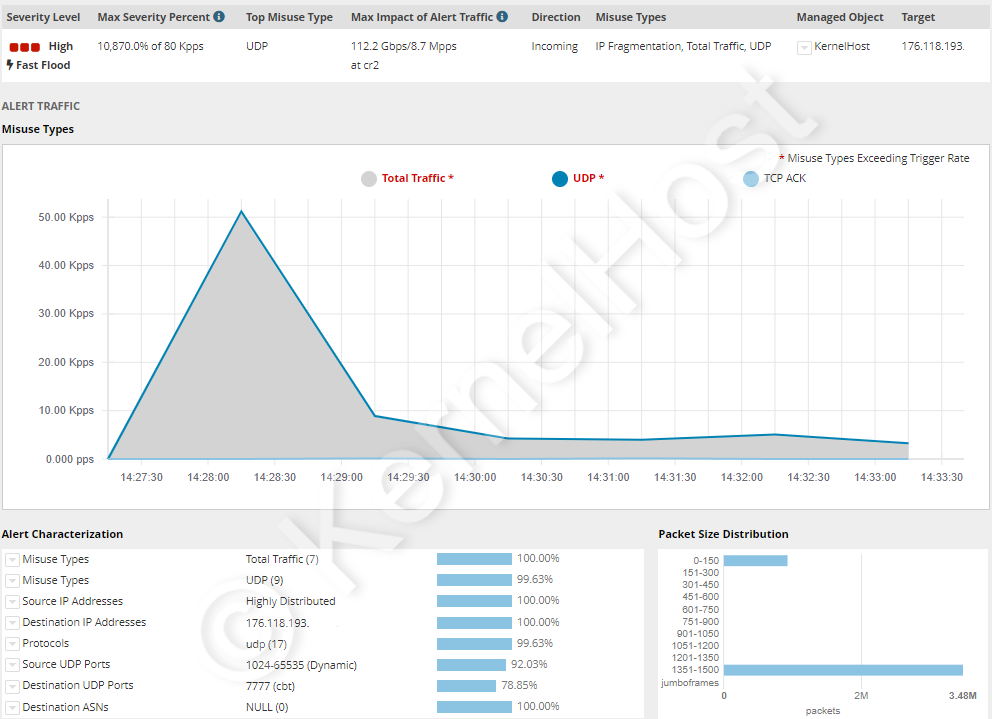Click the Severity Level column header
This screenshot has height=719, width=992.
[x=44, y=17]
